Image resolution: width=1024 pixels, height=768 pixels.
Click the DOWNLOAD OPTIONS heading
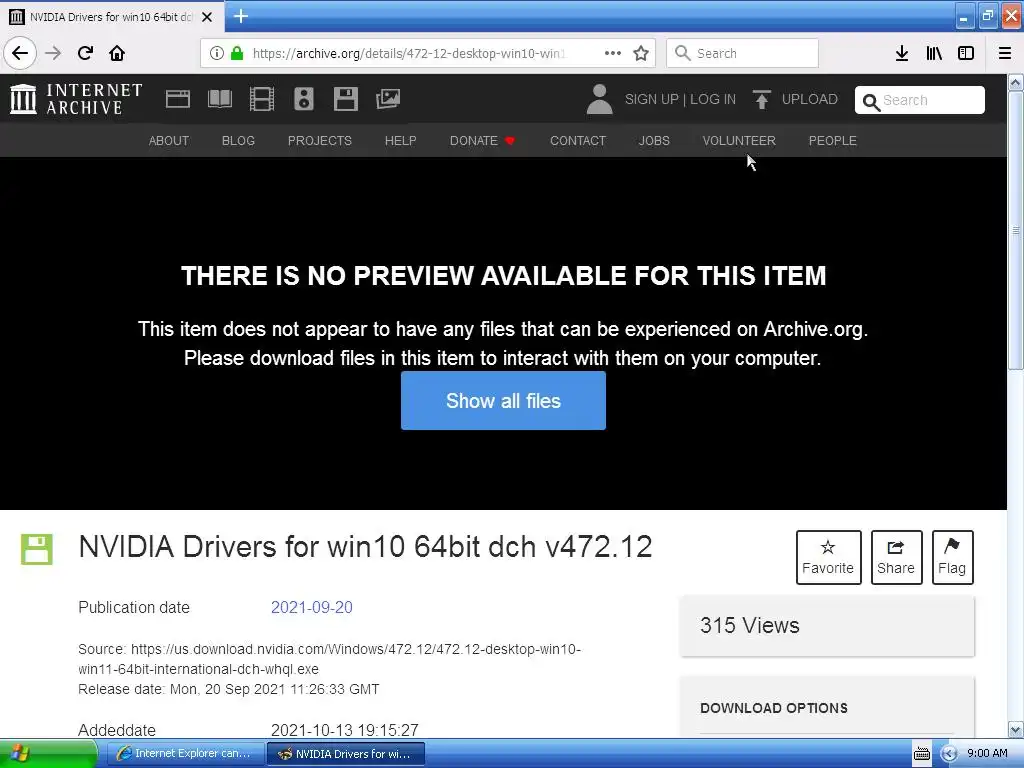(x=774, y=708)
